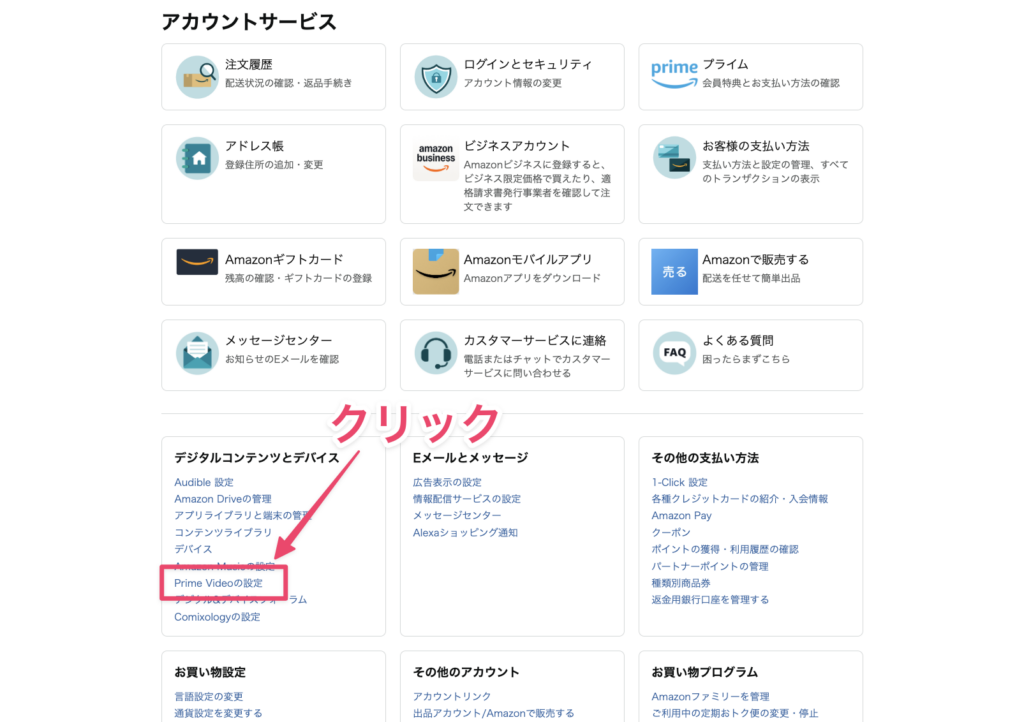This screenshot has height=722, width=1024.
Task: Open Amazonモバイルアプリ card title
Action: click(x=528, y=260)
